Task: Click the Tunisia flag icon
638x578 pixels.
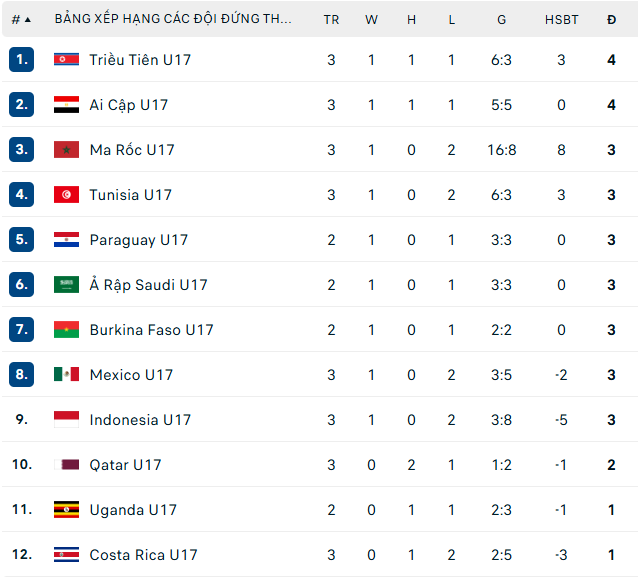Action: (x=66, y=195)
